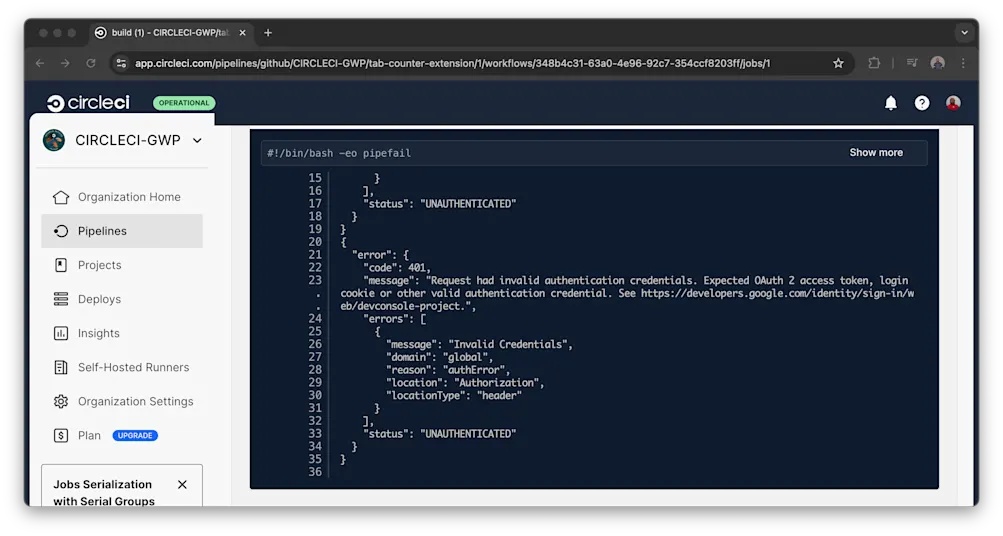Open the browser media control icon

tap(912, 63)
